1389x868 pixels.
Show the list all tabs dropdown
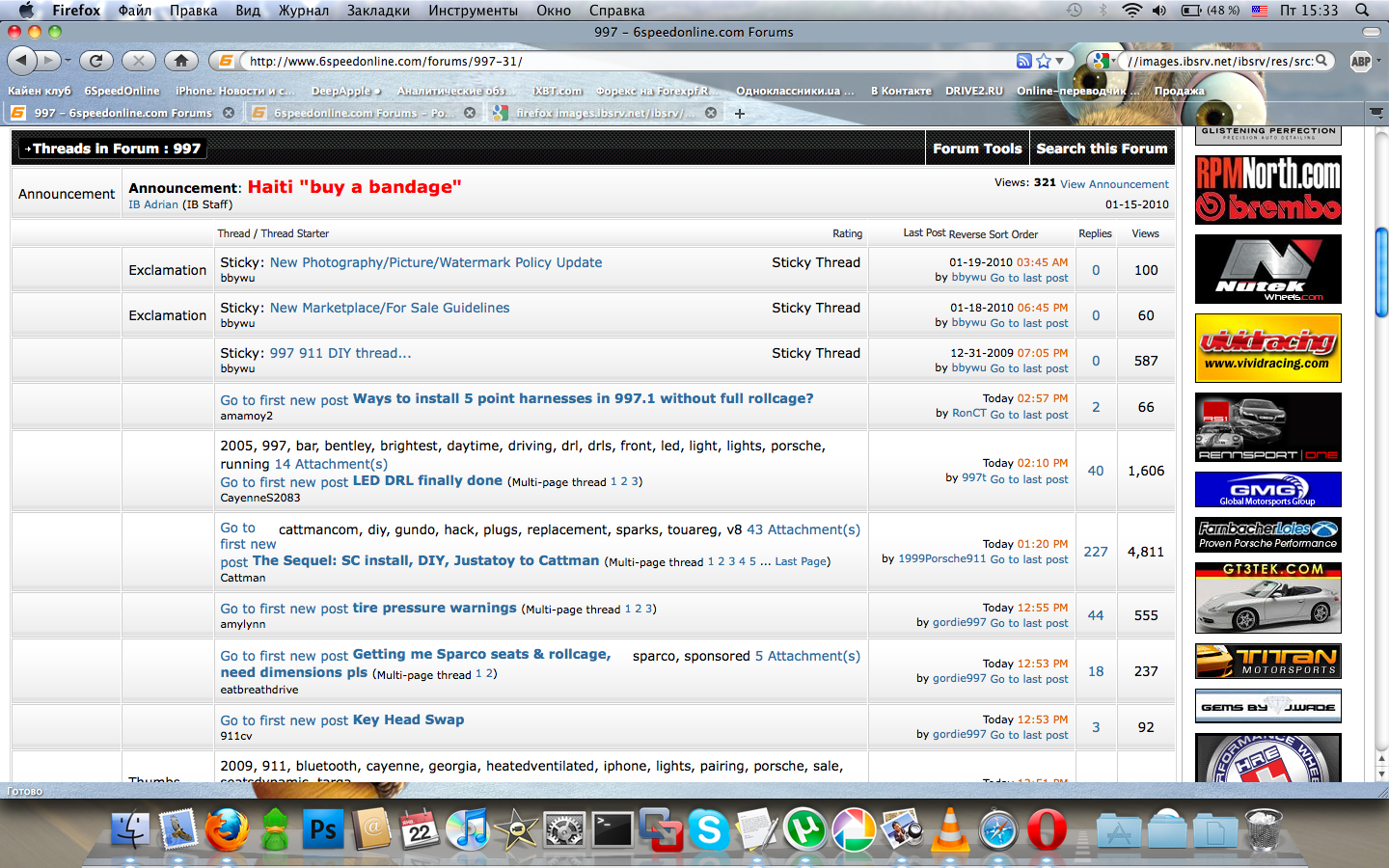(x=1376, y=113)
